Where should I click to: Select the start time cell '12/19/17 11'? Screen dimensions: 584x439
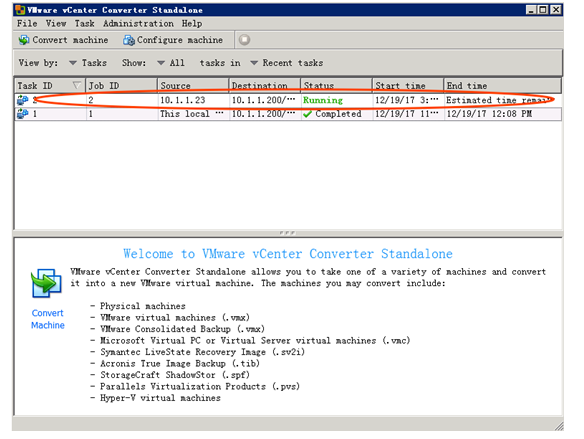407,114
